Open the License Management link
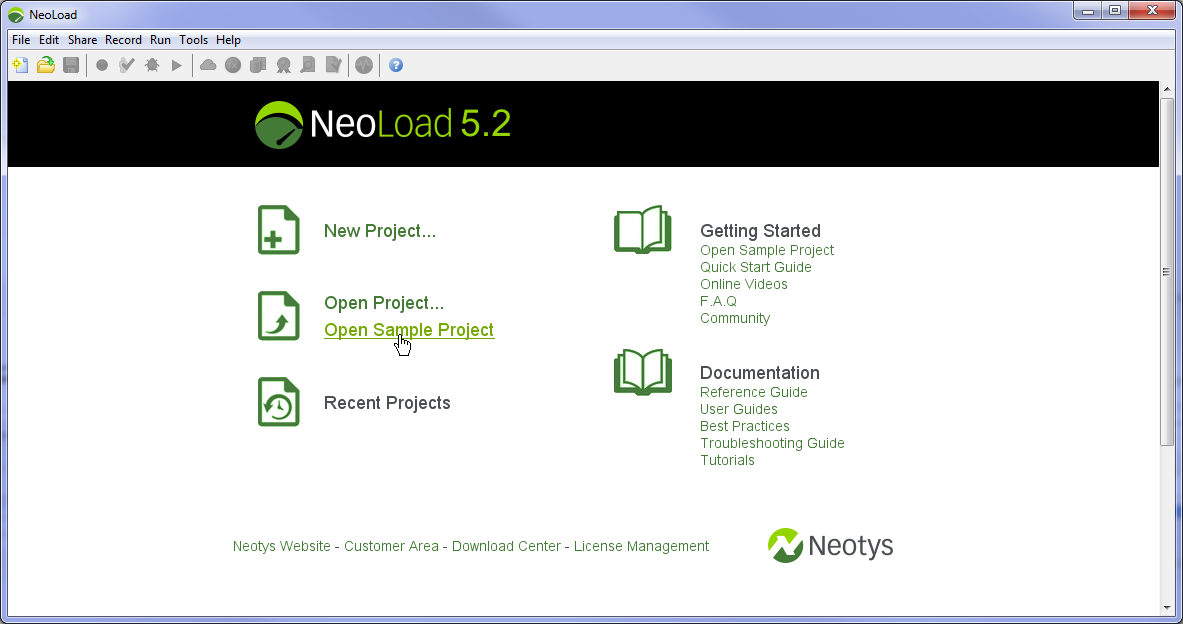This screenshot has width=1183, height=624. point(641,546)
